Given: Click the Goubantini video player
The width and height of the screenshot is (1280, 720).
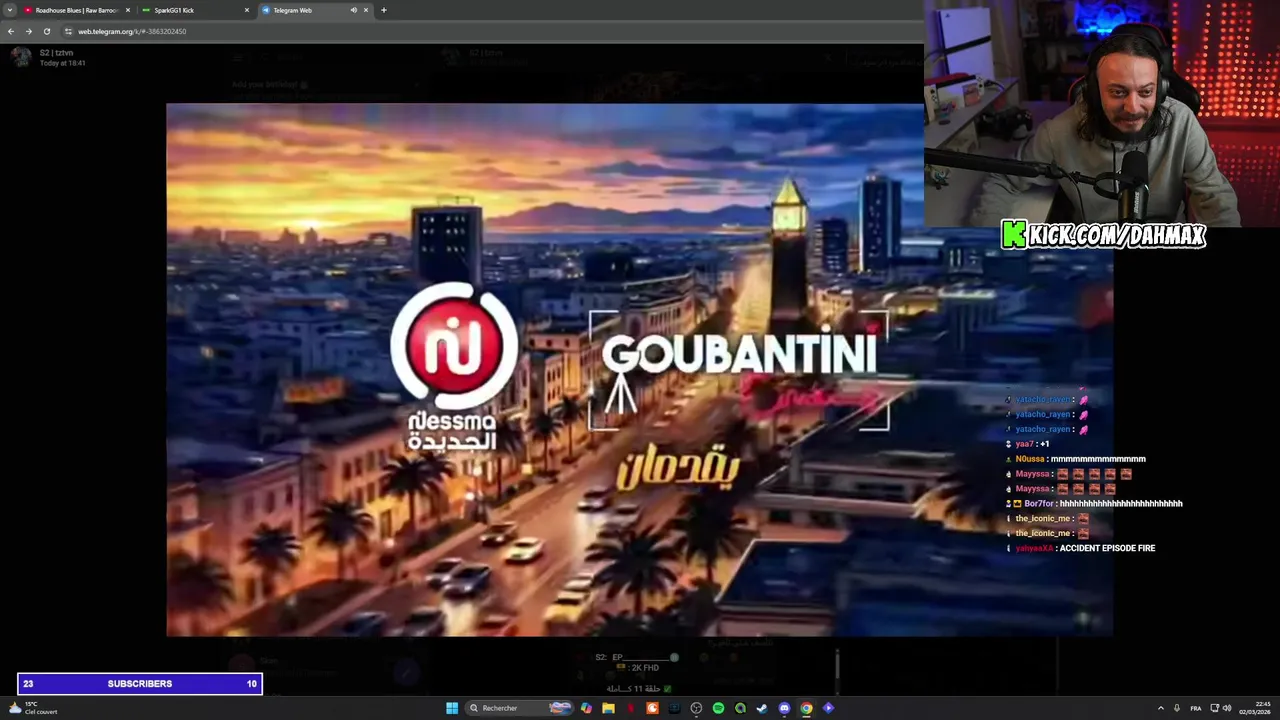Looking at the screenshot, I should 640,370.
